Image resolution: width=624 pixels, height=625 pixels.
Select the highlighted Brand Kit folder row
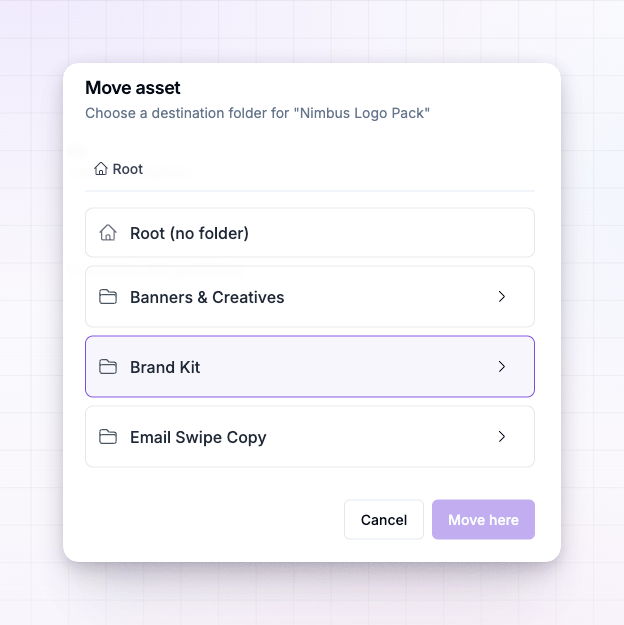click(x=310, y=367)
